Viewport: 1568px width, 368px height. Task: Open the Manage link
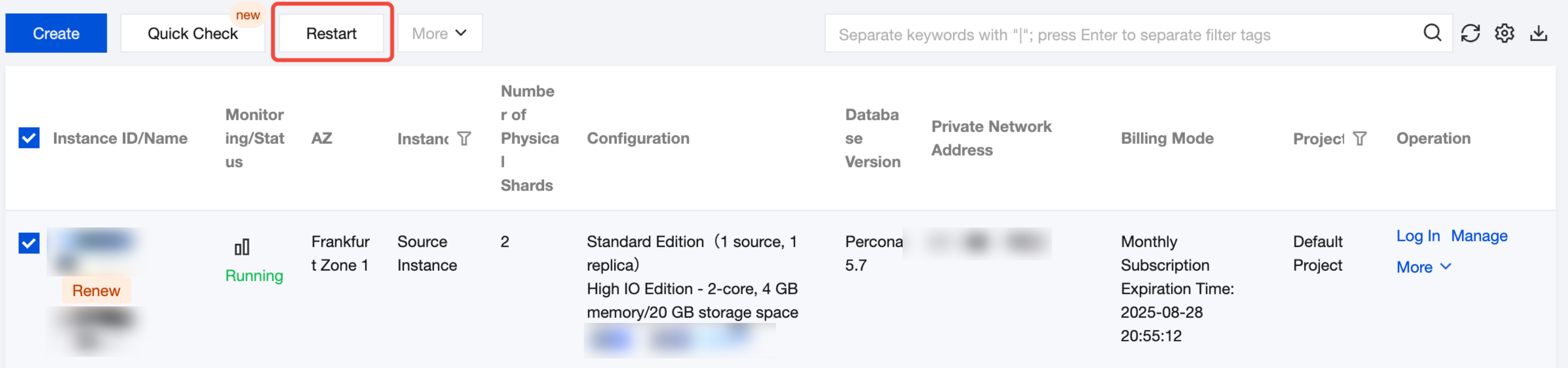pos(1479,236)
